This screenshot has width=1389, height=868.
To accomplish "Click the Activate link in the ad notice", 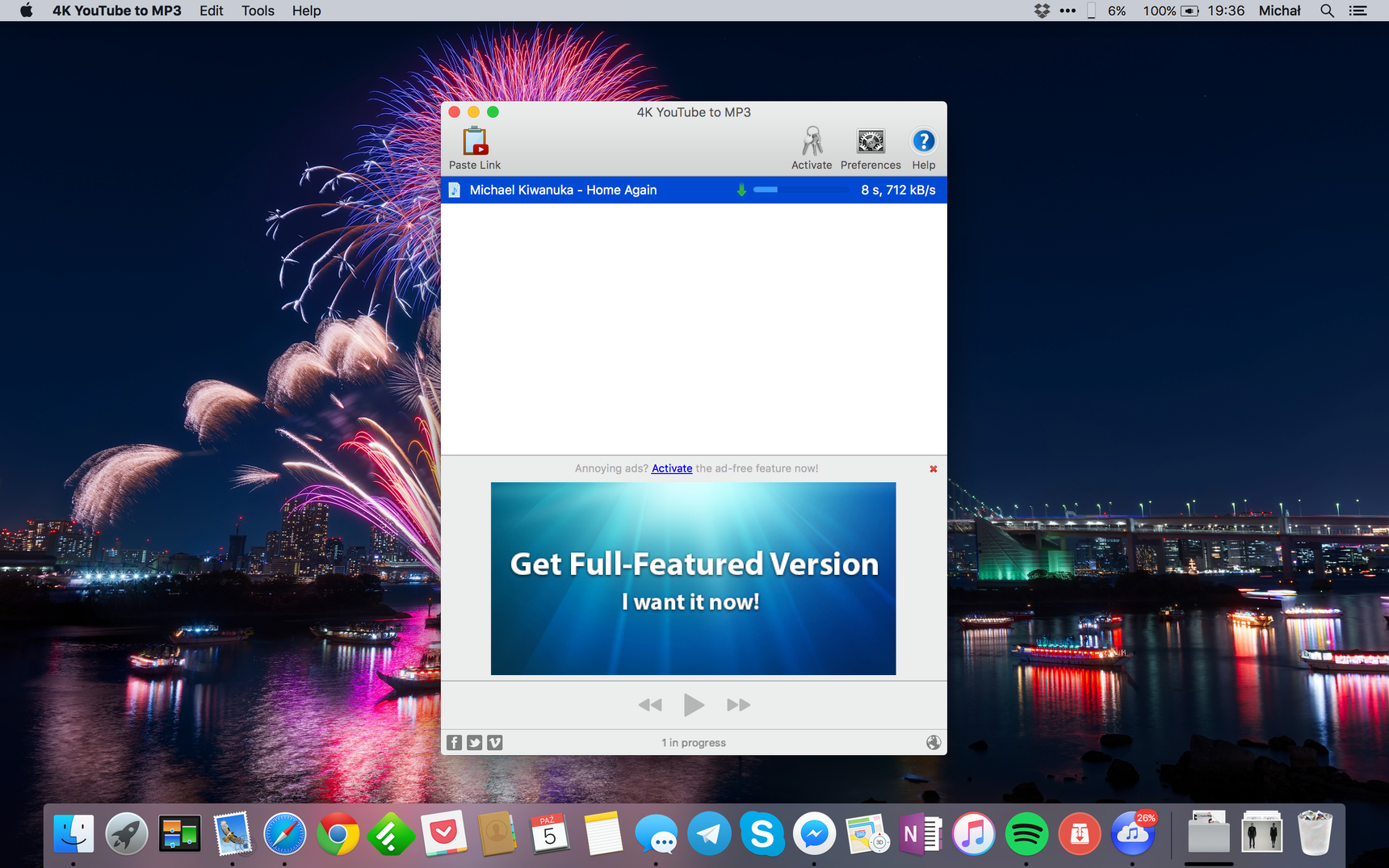I will tap(672, 468).
